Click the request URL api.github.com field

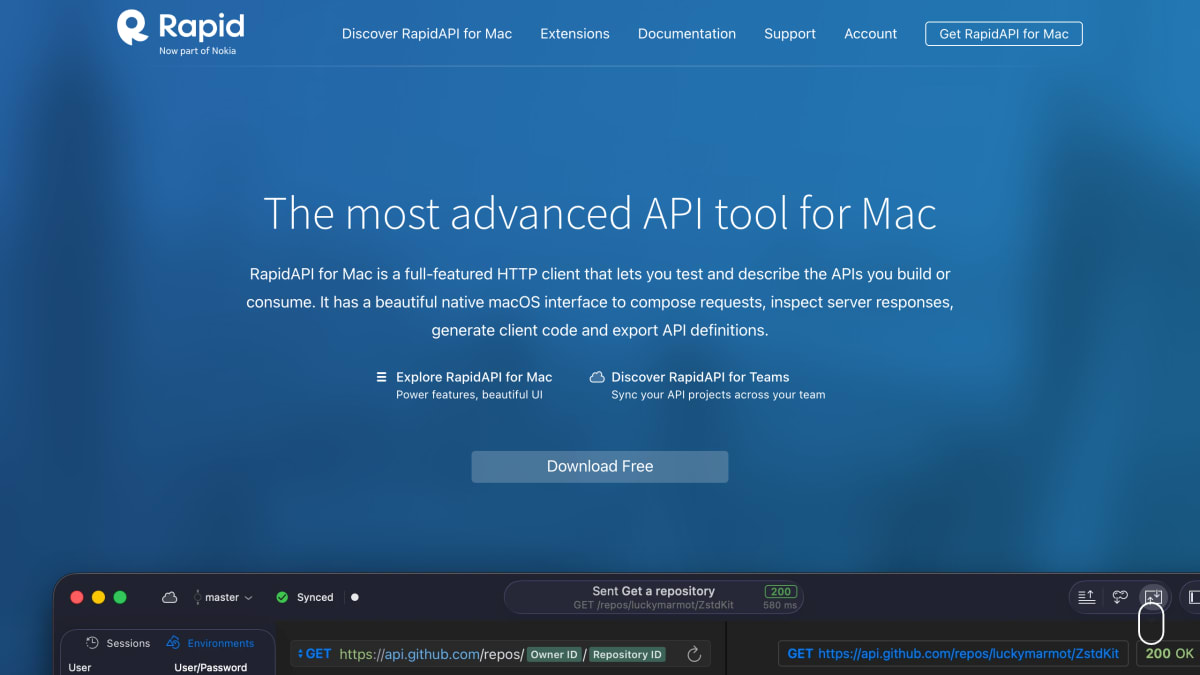click(500, 654)
